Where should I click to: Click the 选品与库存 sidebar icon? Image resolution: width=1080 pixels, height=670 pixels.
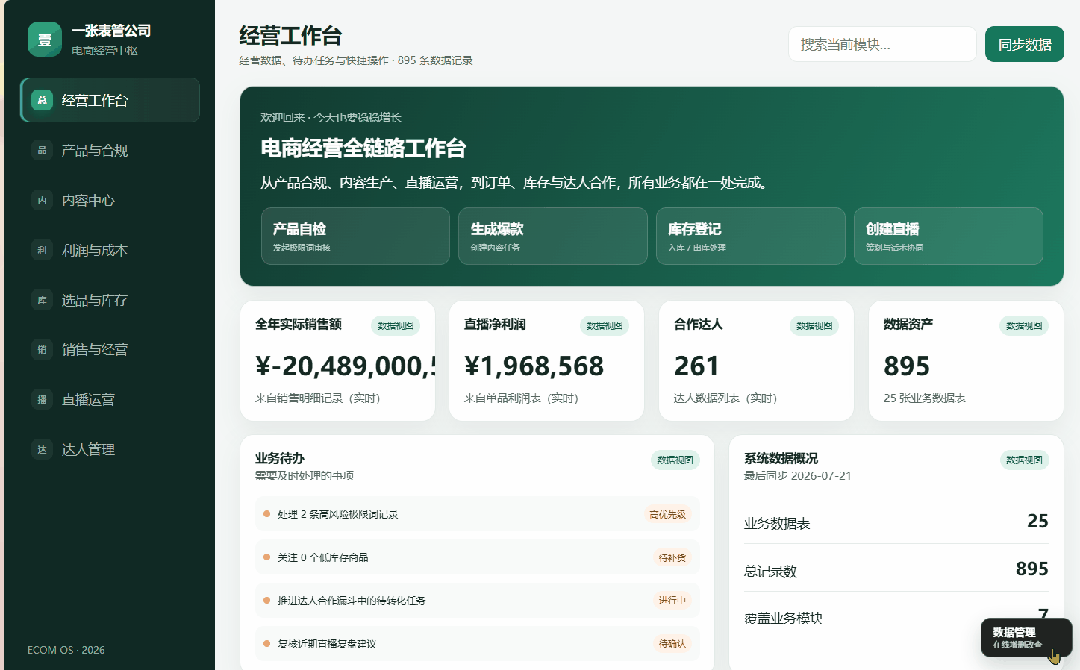click(42, 300)
